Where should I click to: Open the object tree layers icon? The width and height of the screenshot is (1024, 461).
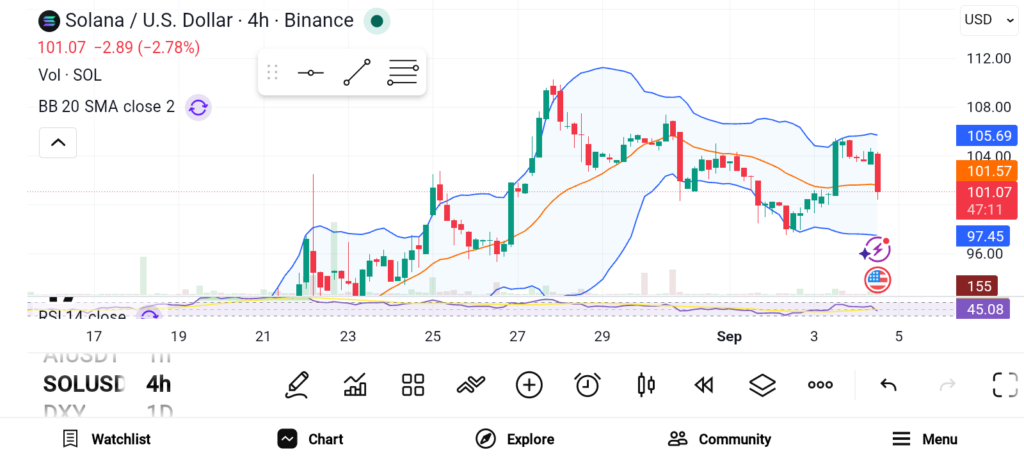click(761, 385)
